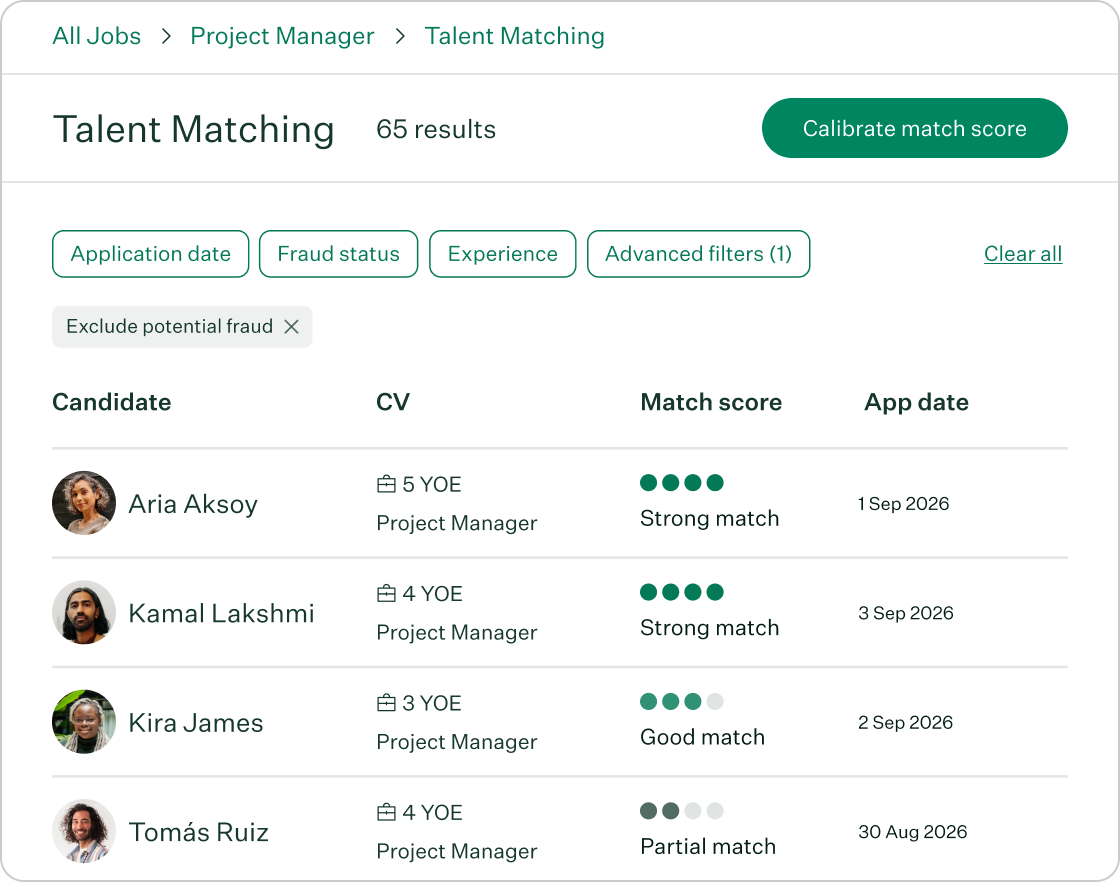This screenshot has width=1120, height=882.
Task: Click the briefcase icon next to Kira James's 3 YOE
Action: pos(385,702)
